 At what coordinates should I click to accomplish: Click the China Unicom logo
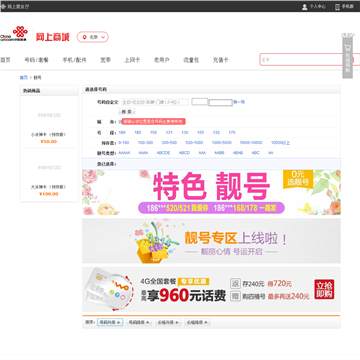(x=14, y=34)
